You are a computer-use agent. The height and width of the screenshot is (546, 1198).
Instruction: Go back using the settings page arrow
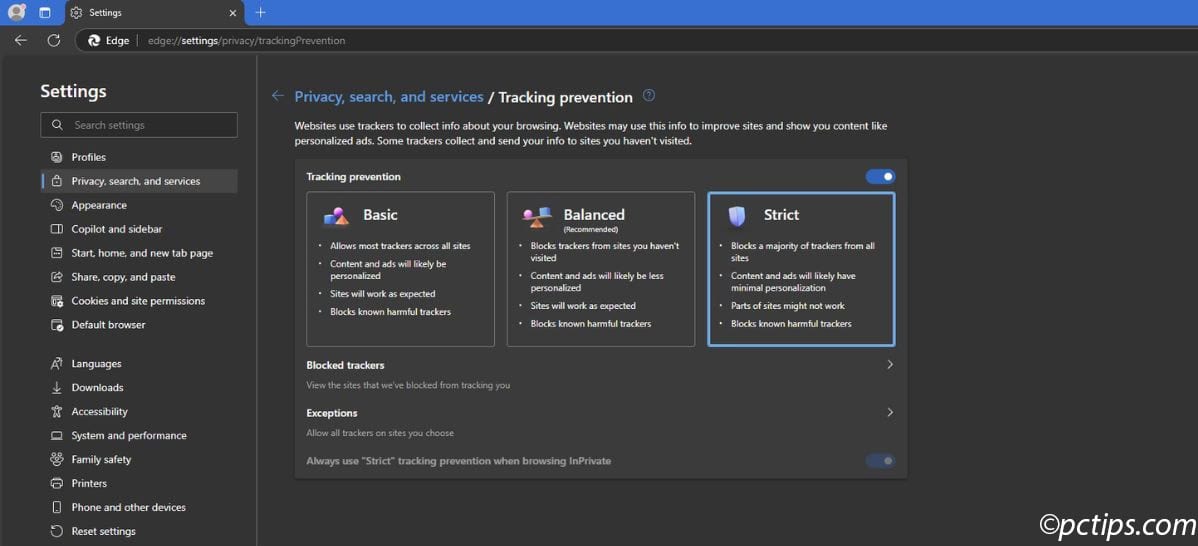click(277, 96)
